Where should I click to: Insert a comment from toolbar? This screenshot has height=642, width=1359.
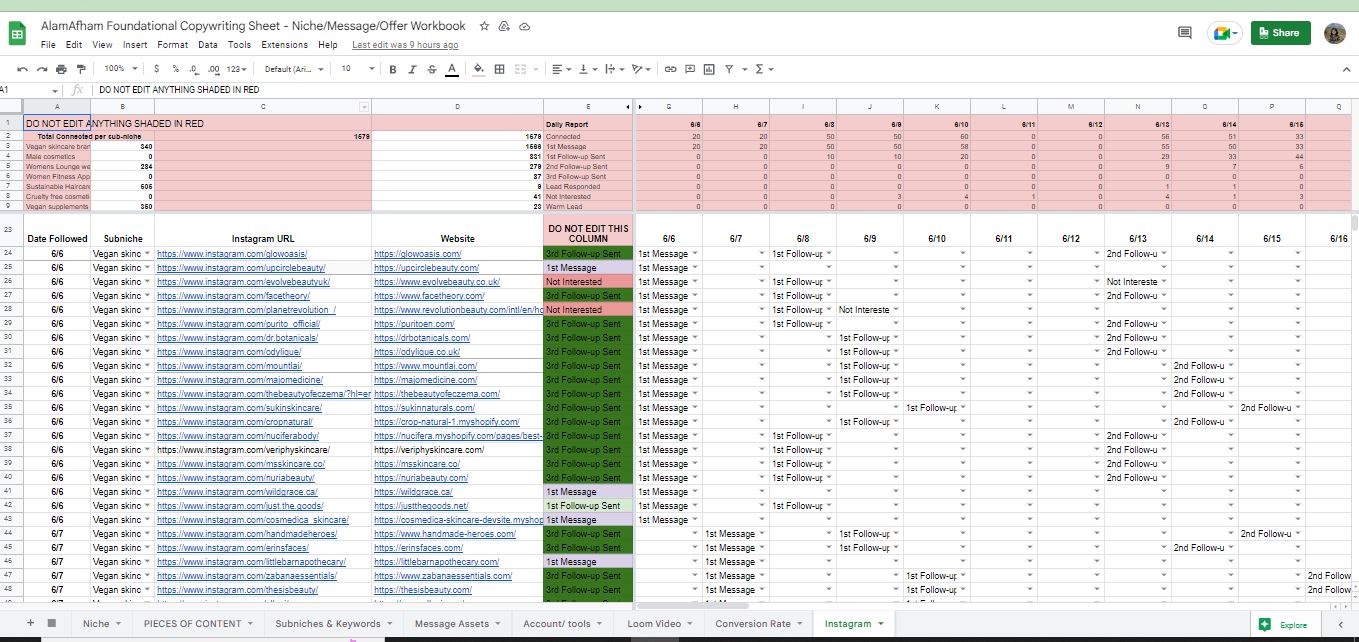click(x=690, y=69)
